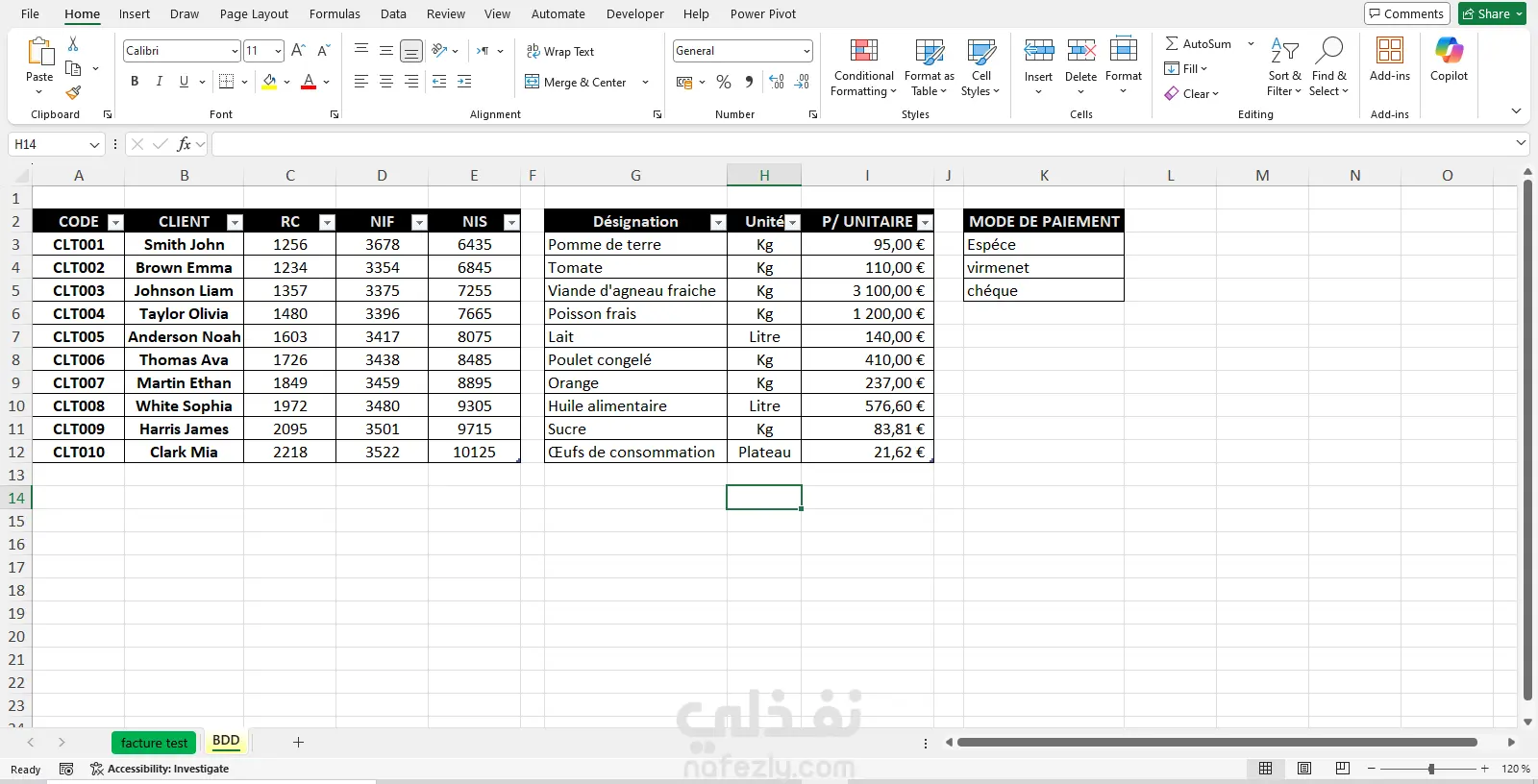The width and height of the screenshot is (1538, 784).
Task: Click the Insert Function fx icon
Action: (x=184, y=144)
